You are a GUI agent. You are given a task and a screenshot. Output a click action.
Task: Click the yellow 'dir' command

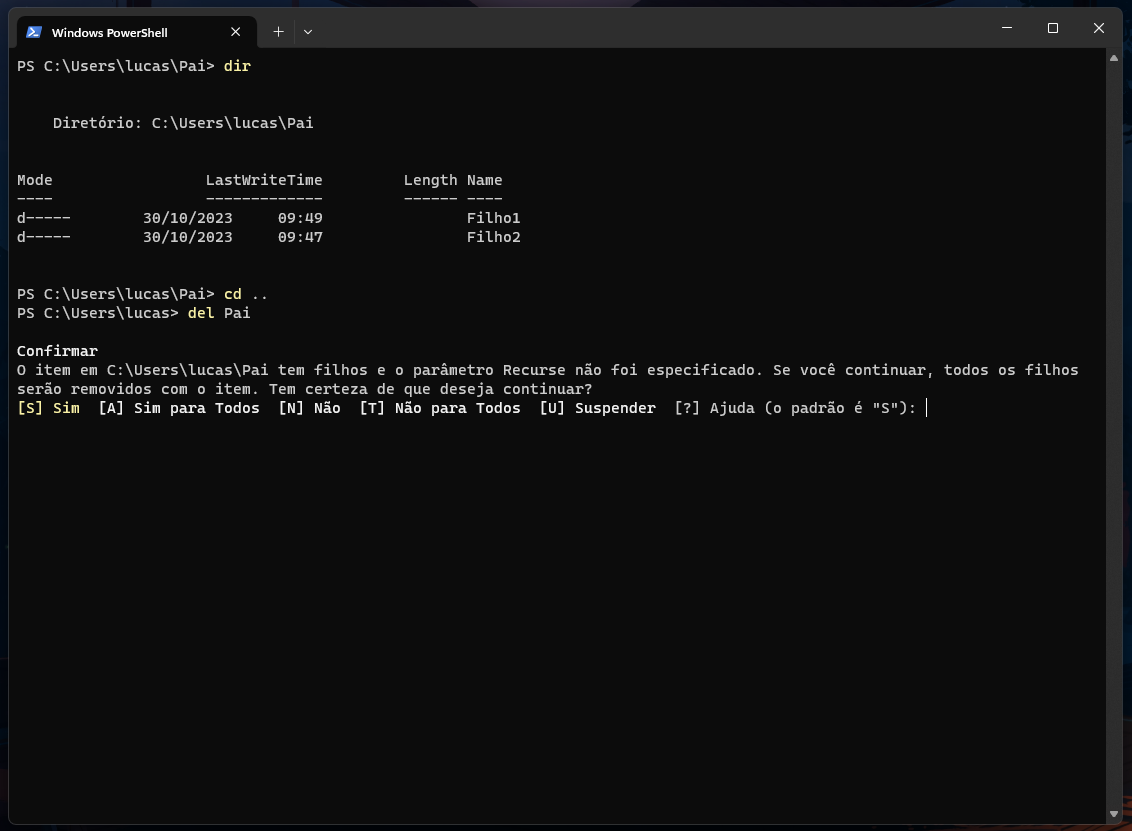pyautogui.click(x=238, y=66)
